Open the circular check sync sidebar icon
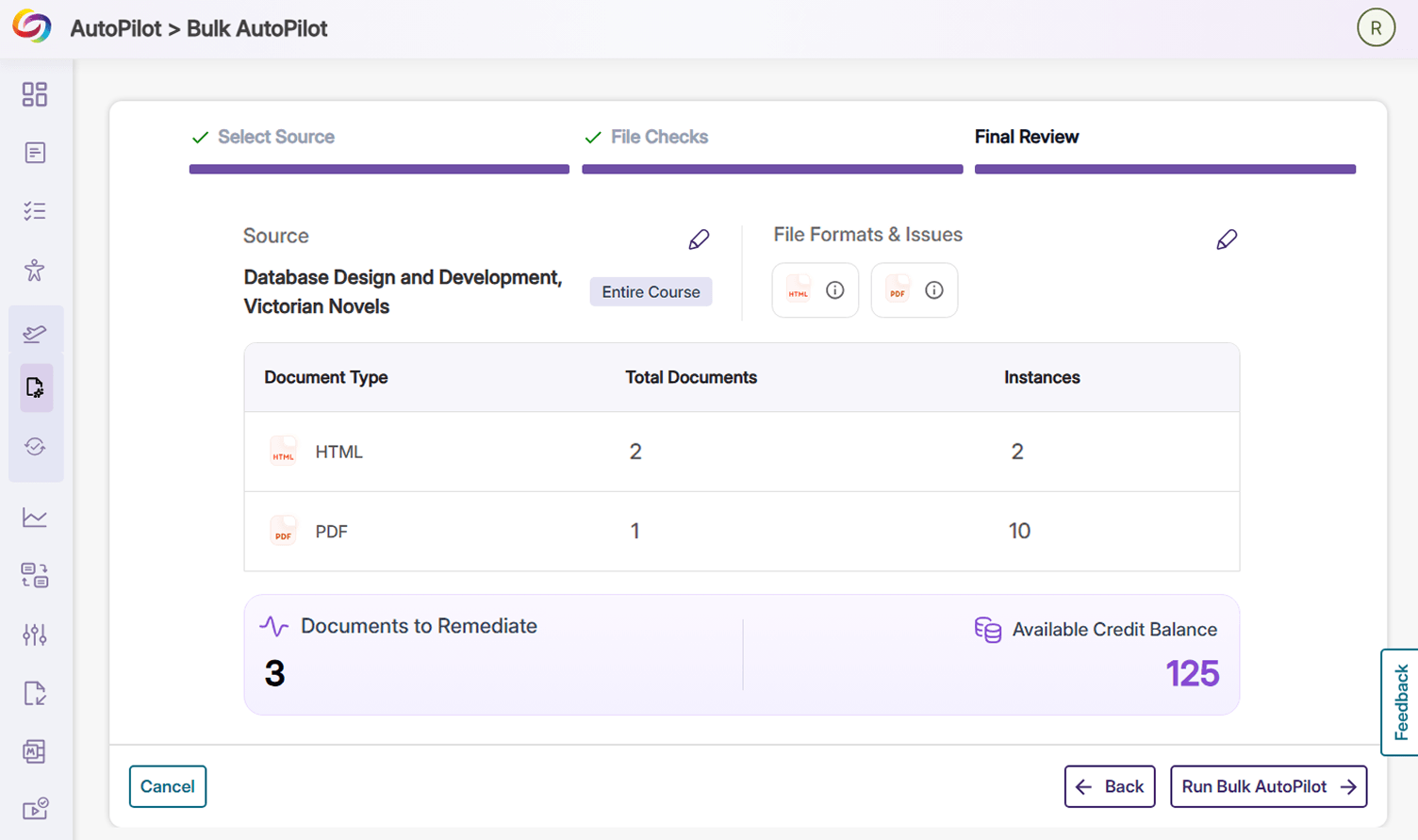This screenshot has height=840, width=1418. tap(35, 447)
